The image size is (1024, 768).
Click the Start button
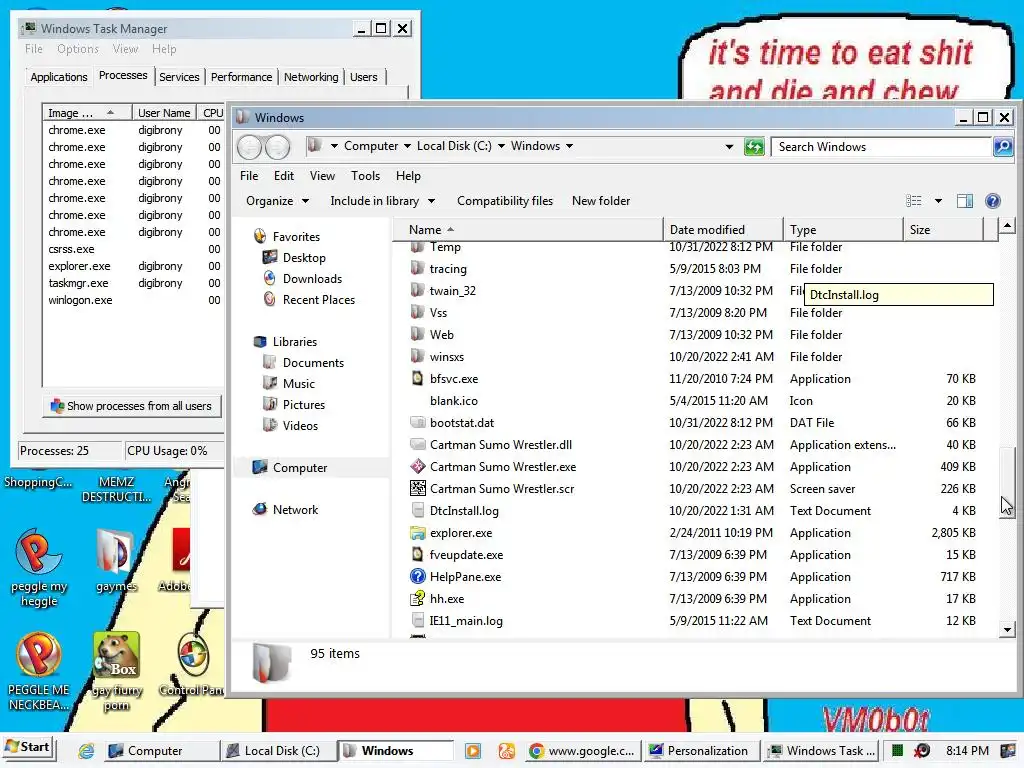[x=28, y=747]
